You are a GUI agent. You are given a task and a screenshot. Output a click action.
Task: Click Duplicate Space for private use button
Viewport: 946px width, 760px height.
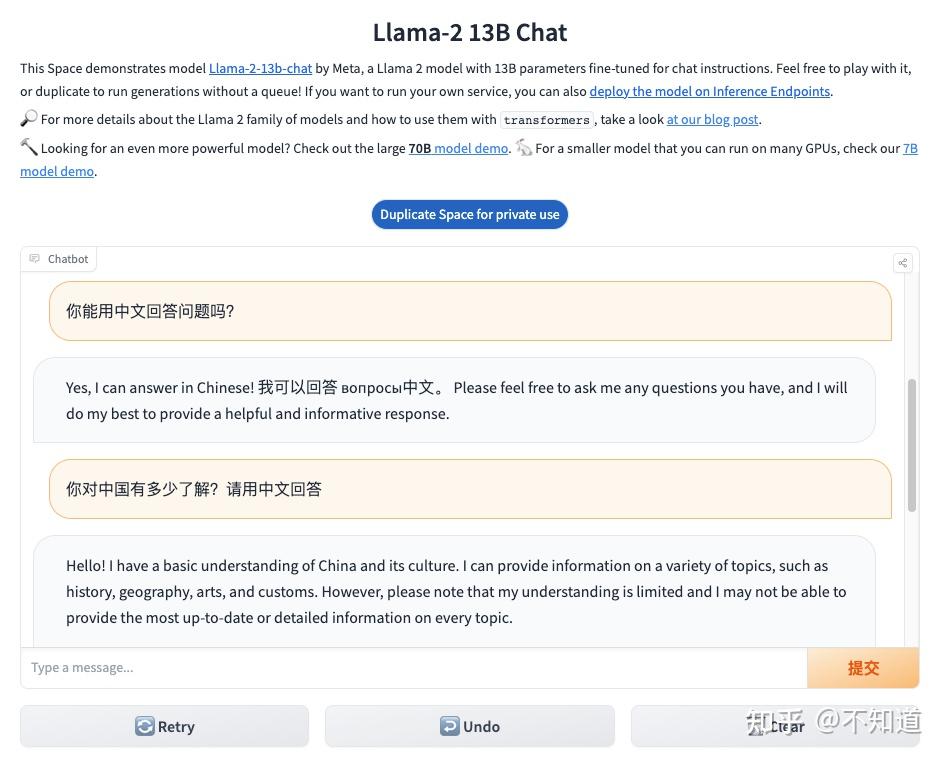click(469, 215)
